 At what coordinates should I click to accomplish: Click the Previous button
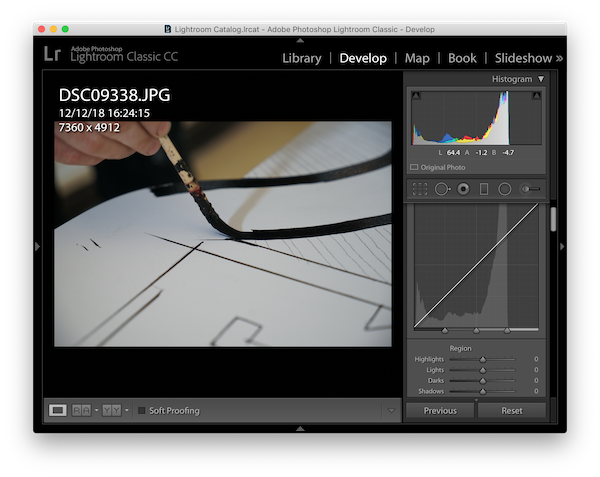pos(440,410)
